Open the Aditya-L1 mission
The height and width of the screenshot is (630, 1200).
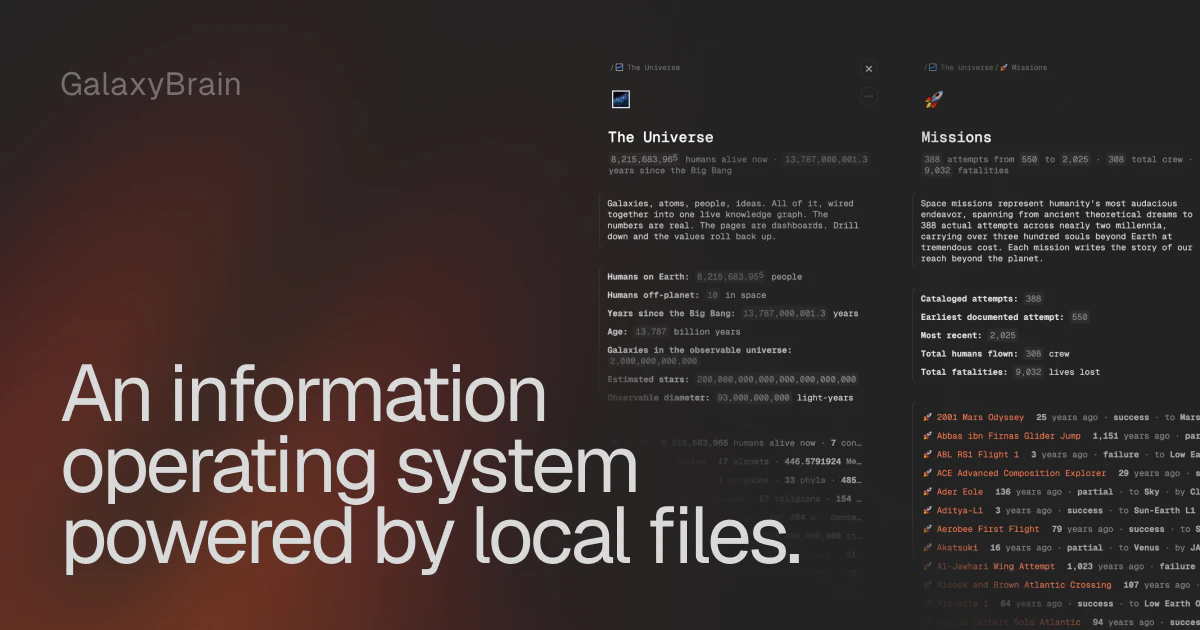959,510
